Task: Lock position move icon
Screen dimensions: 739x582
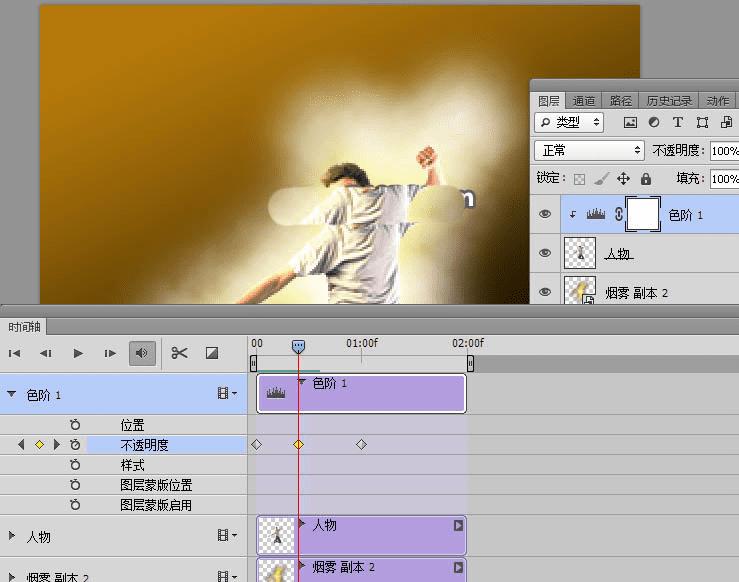Action: tap(624, 179)
